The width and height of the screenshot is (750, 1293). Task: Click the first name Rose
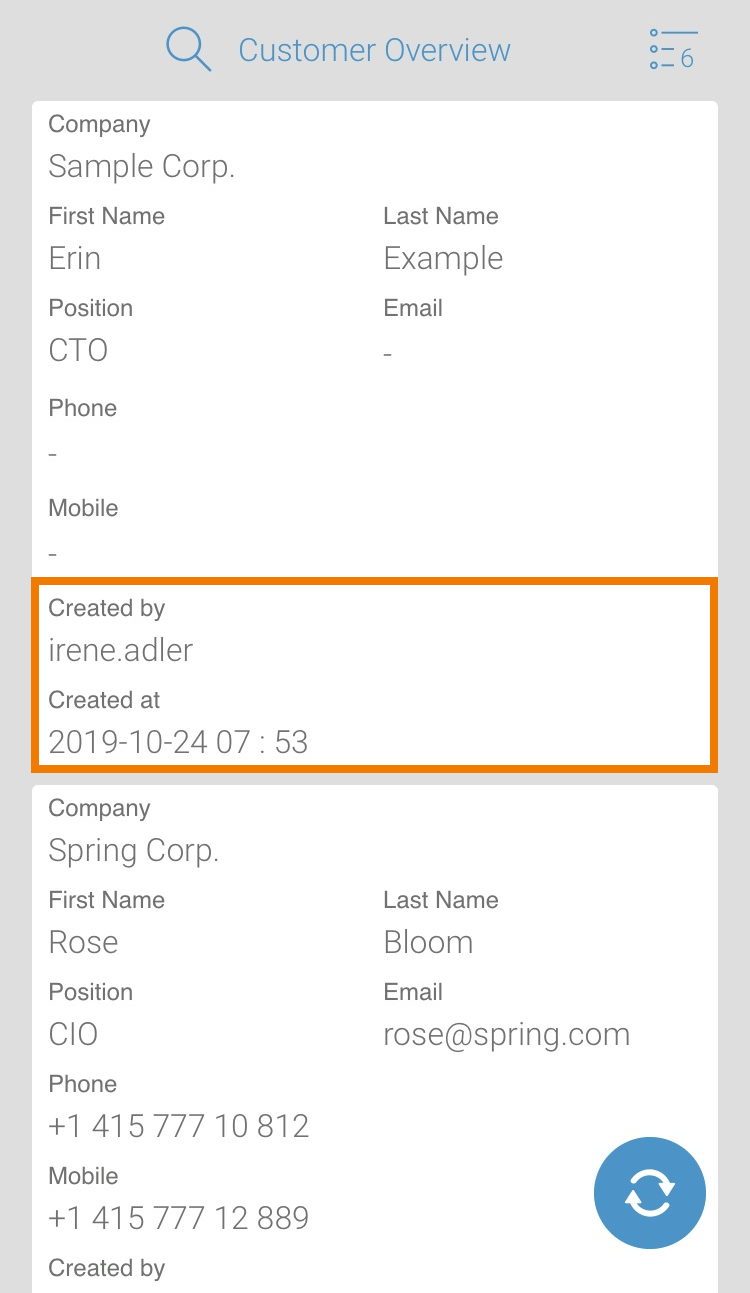tap(83, 942)
